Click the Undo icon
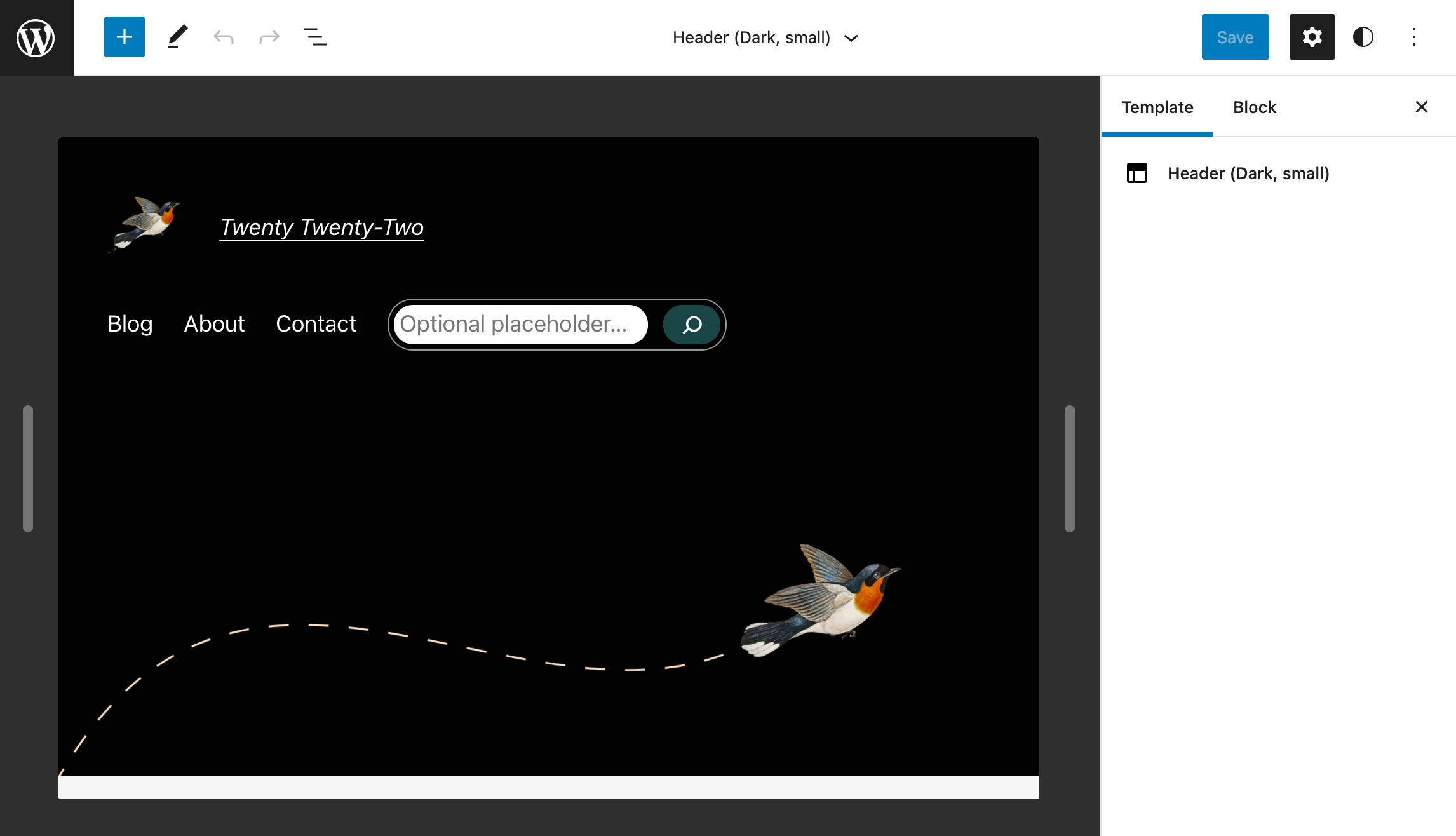Viewport: 1456px width, 836px height. (223, 37)
